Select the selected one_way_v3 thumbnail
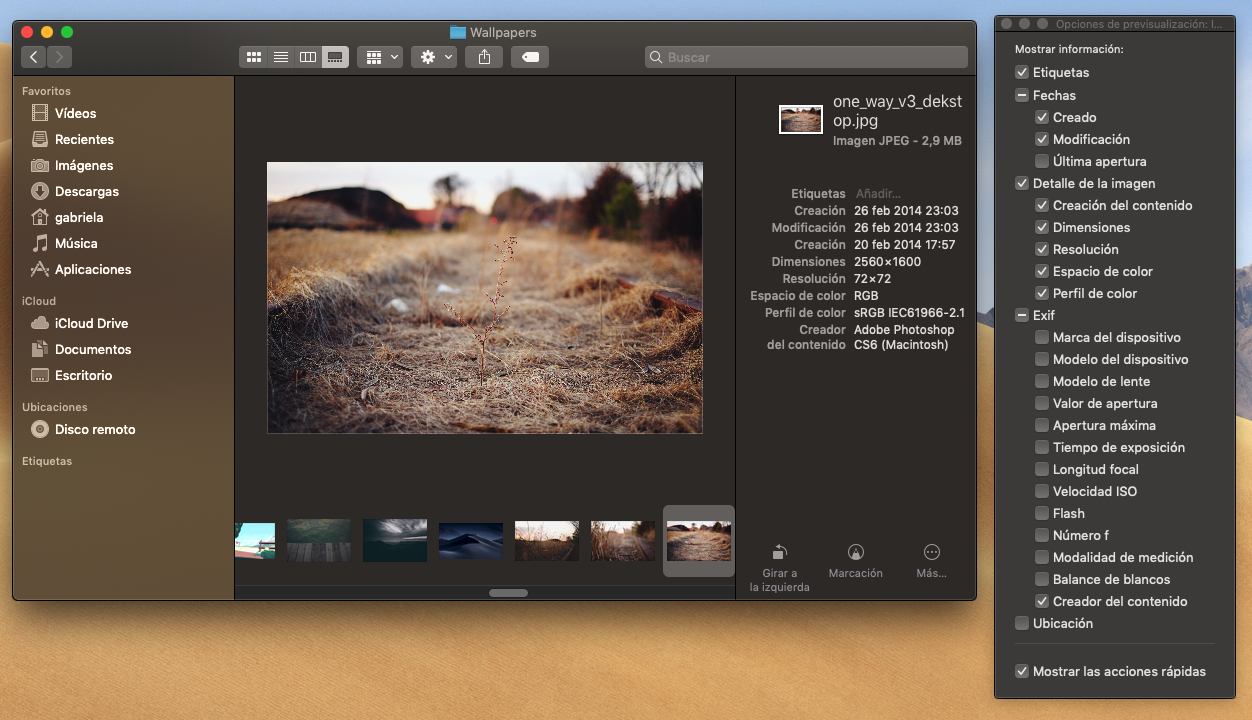The width and height of the screenshot is (1252, 720). pos(699,541)
